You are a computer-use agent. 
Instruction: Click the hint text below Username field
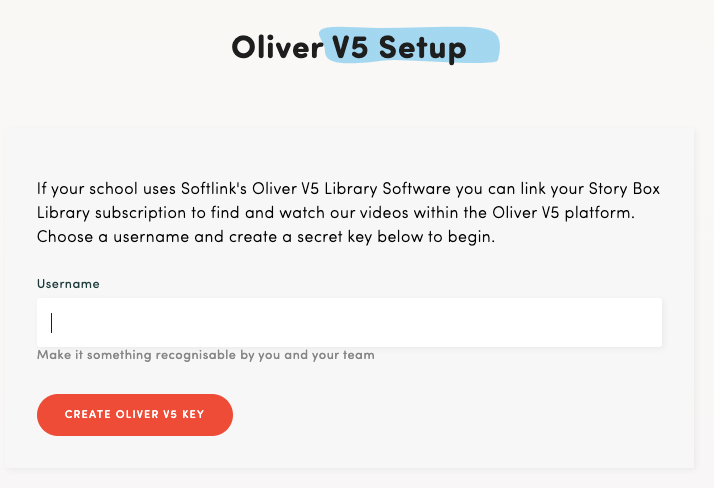point(205,355)
